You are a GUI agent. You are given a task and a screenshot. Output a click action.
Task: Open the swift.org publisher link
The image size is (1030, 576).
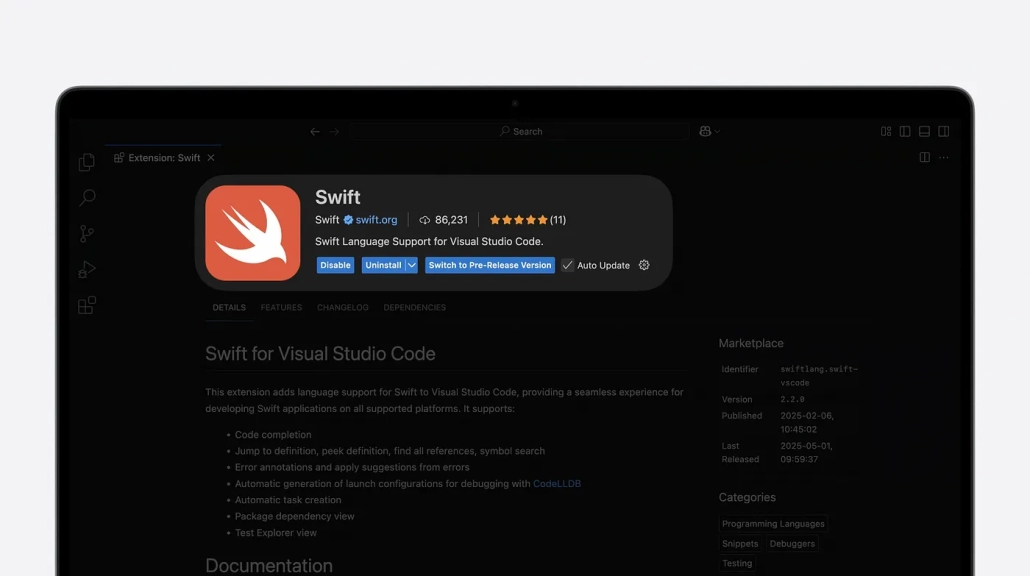(x=376, y=220)
